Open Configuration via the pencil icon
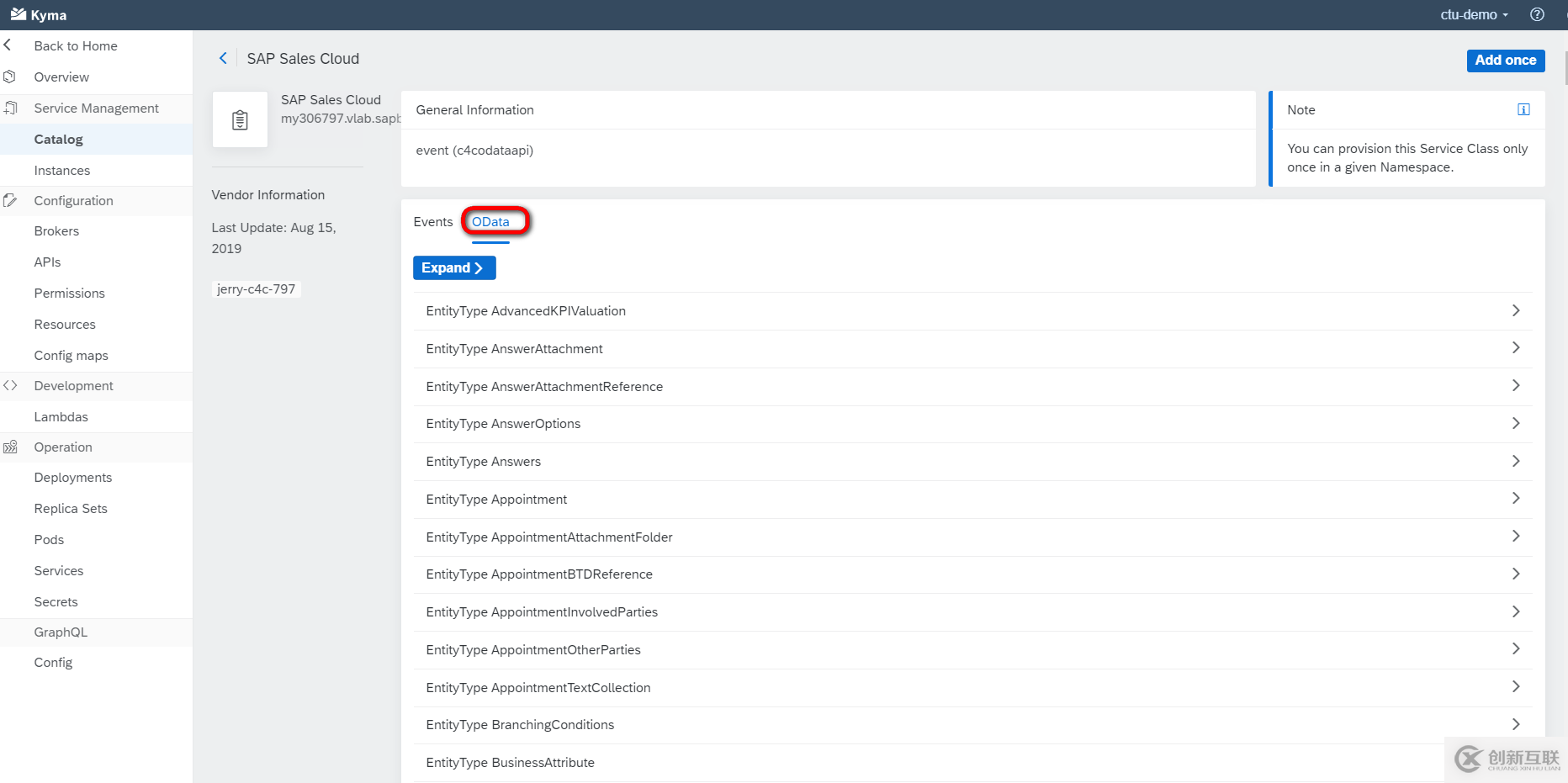 click(x=10, y=200)
